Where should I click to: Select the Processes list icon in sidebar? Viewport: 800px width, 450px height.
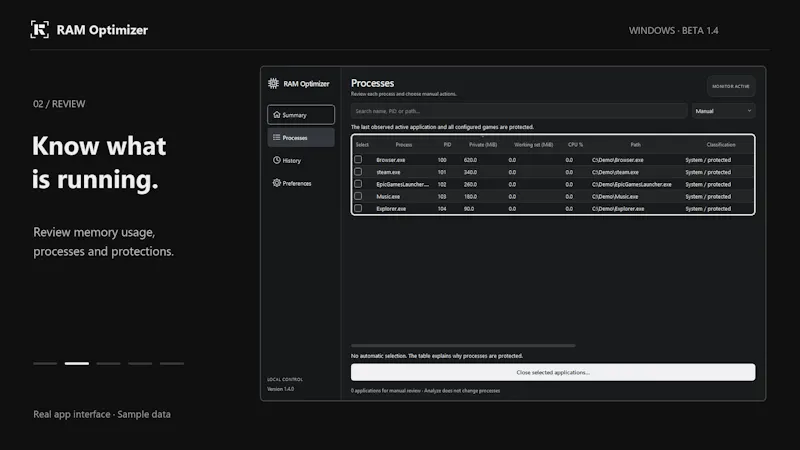[x=277, y=137]
